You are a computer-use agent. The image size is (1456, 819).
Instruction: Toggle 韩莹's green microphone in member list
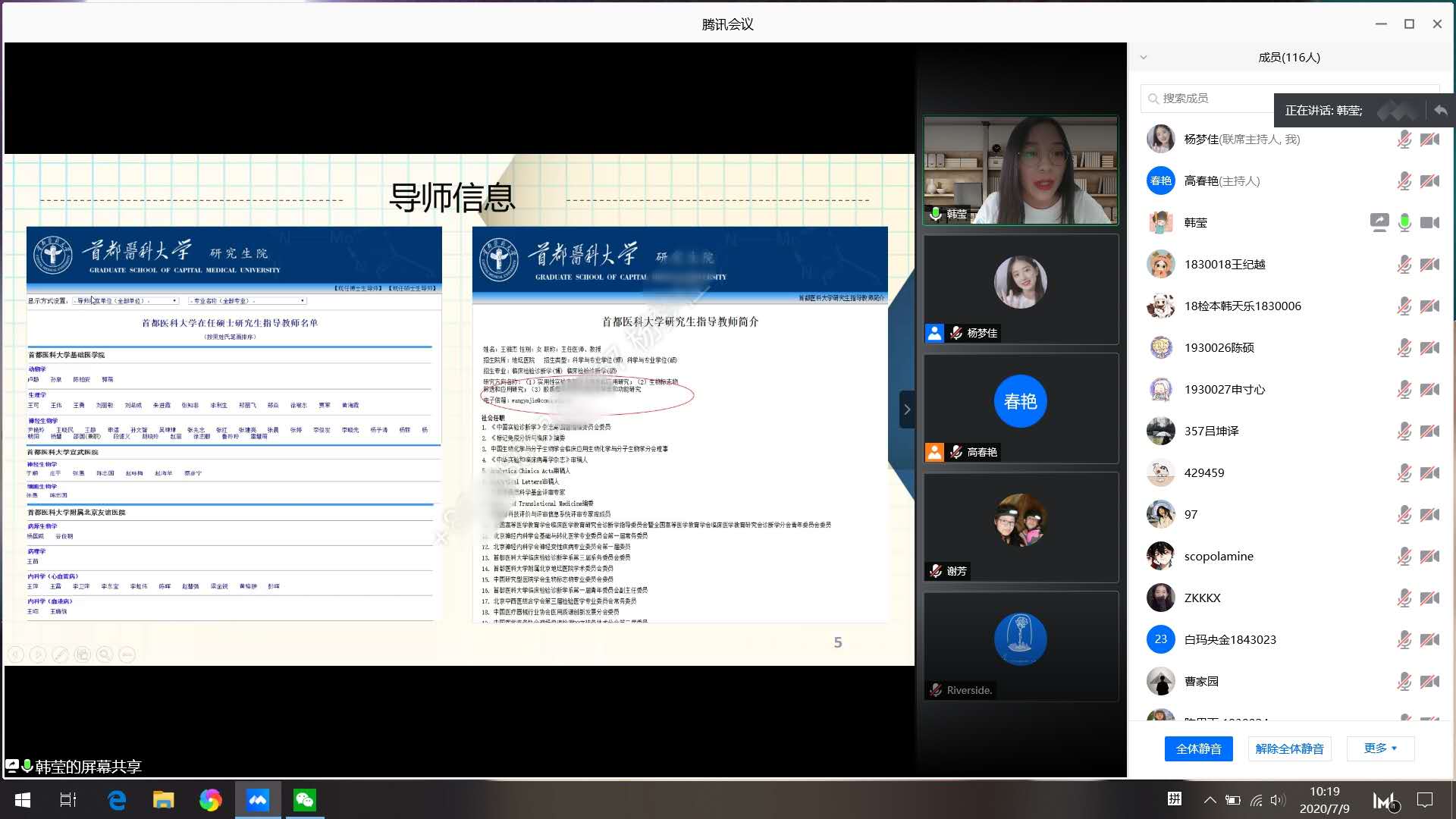tap(1404, 222)
